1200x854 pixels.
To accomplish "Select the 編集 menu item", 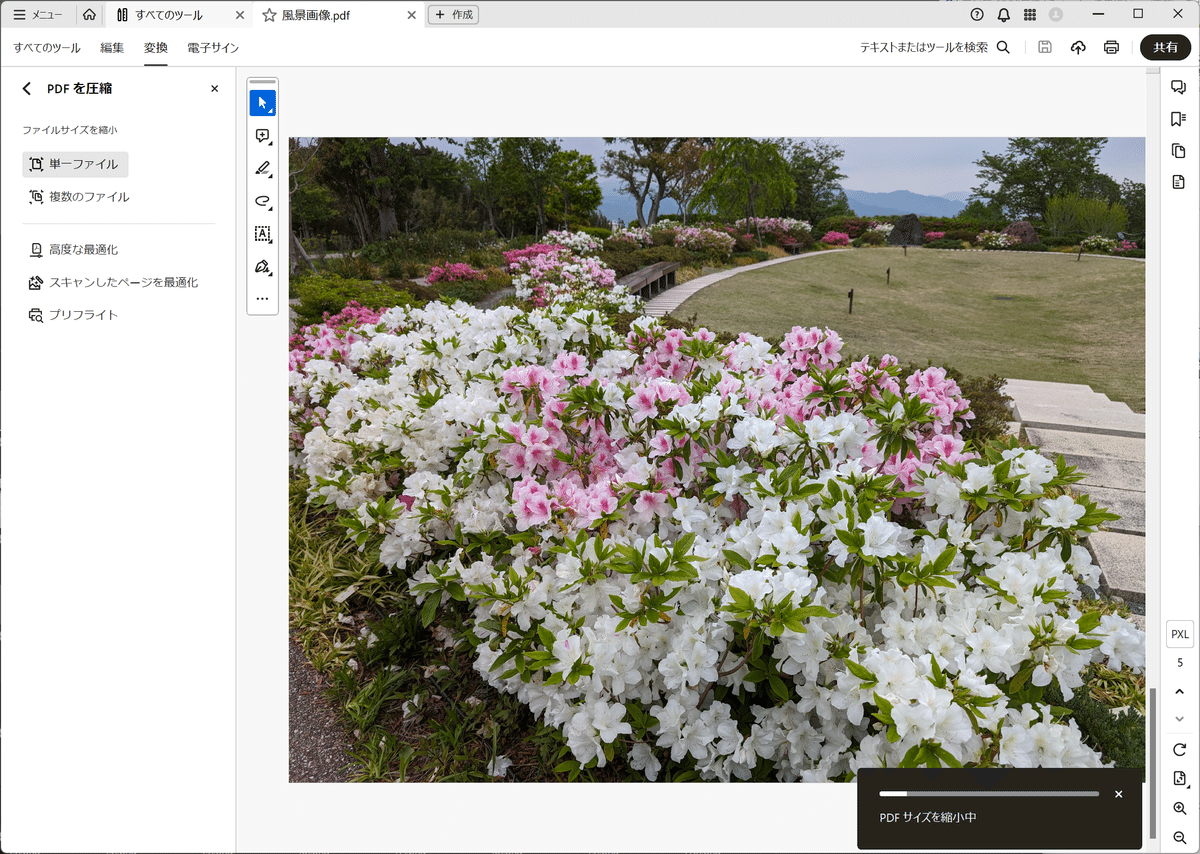I will (x=112, y=48).
